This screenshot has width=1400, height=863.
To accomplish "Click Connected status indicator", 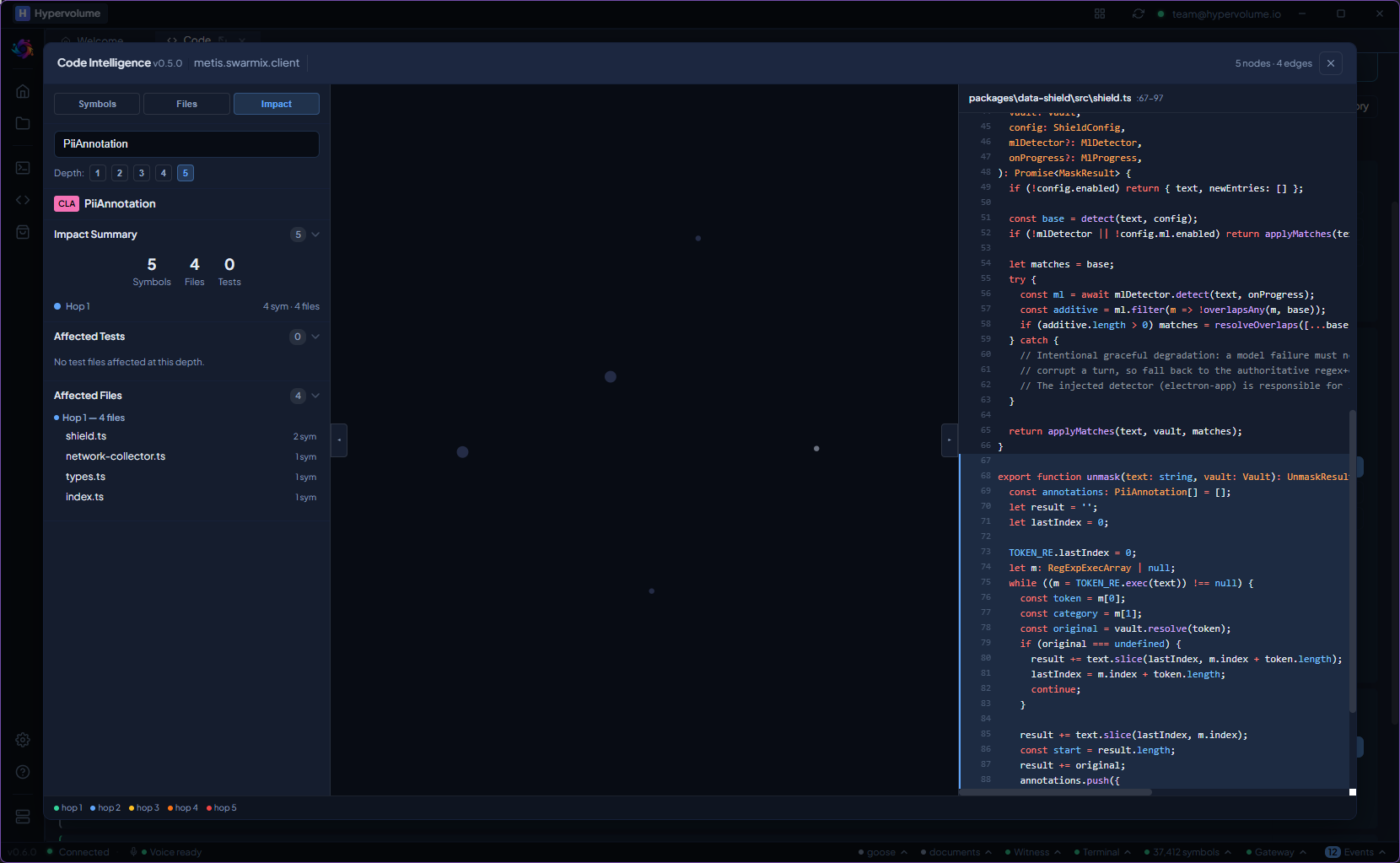I will (x=78, y=852).
